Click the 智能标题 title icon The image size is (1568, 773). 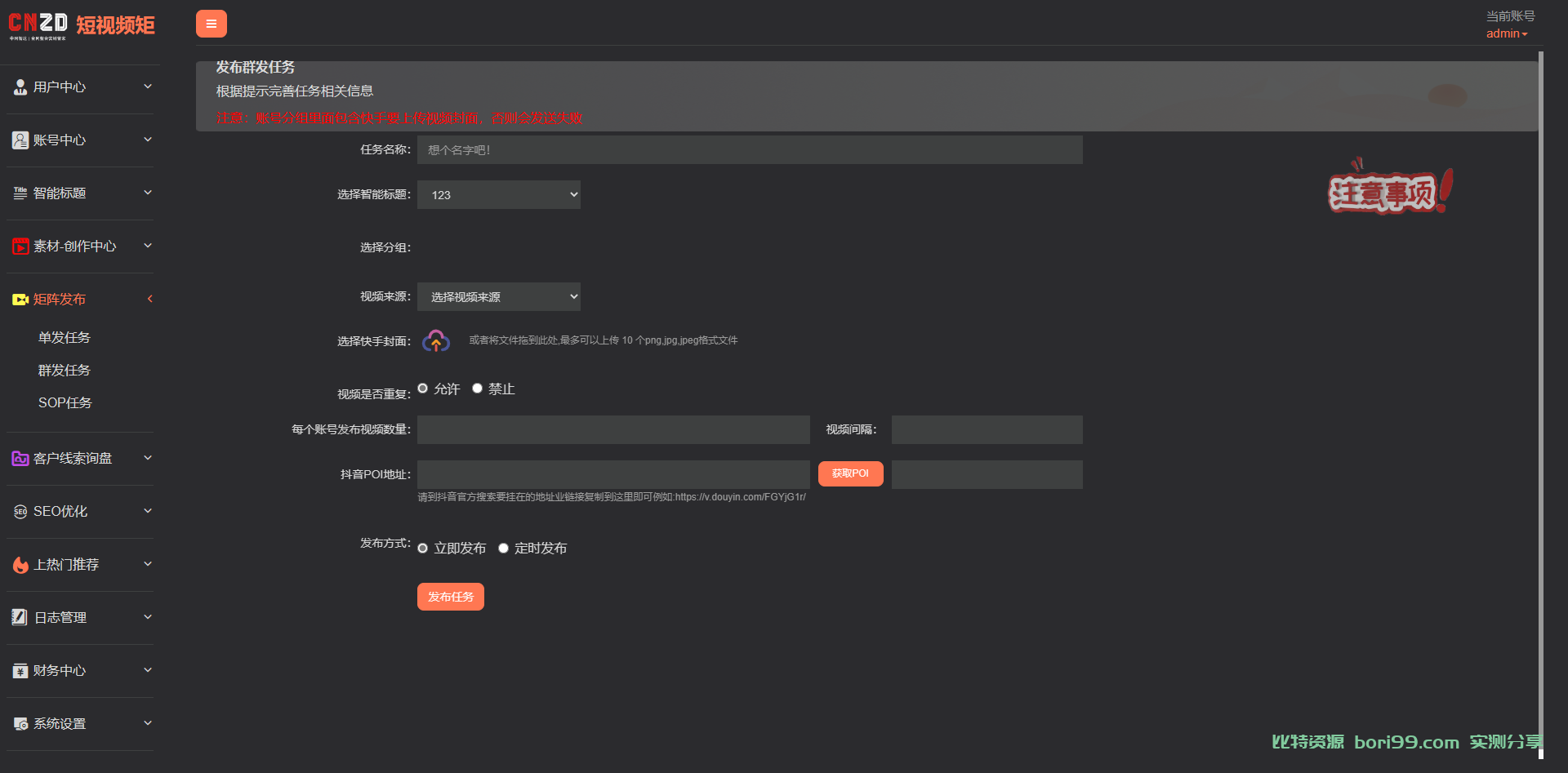coord(20,193)
